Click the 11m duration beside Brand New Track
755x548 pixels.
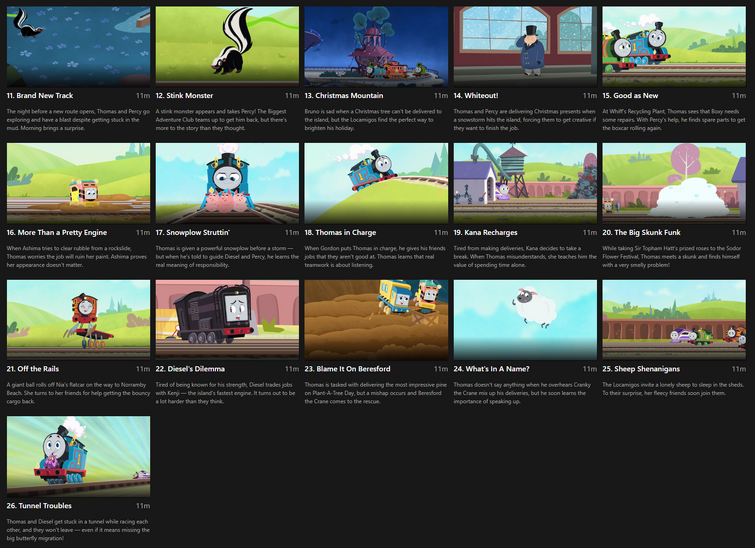coord(143,96)
